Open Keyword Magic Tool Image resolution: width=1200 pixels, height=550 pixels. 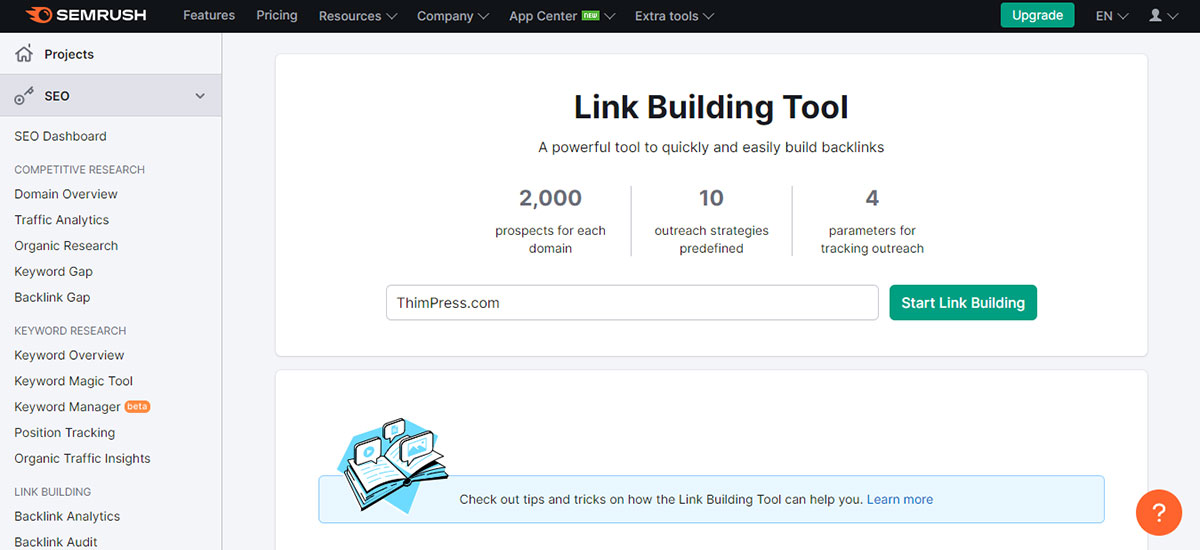pos(73,381)
